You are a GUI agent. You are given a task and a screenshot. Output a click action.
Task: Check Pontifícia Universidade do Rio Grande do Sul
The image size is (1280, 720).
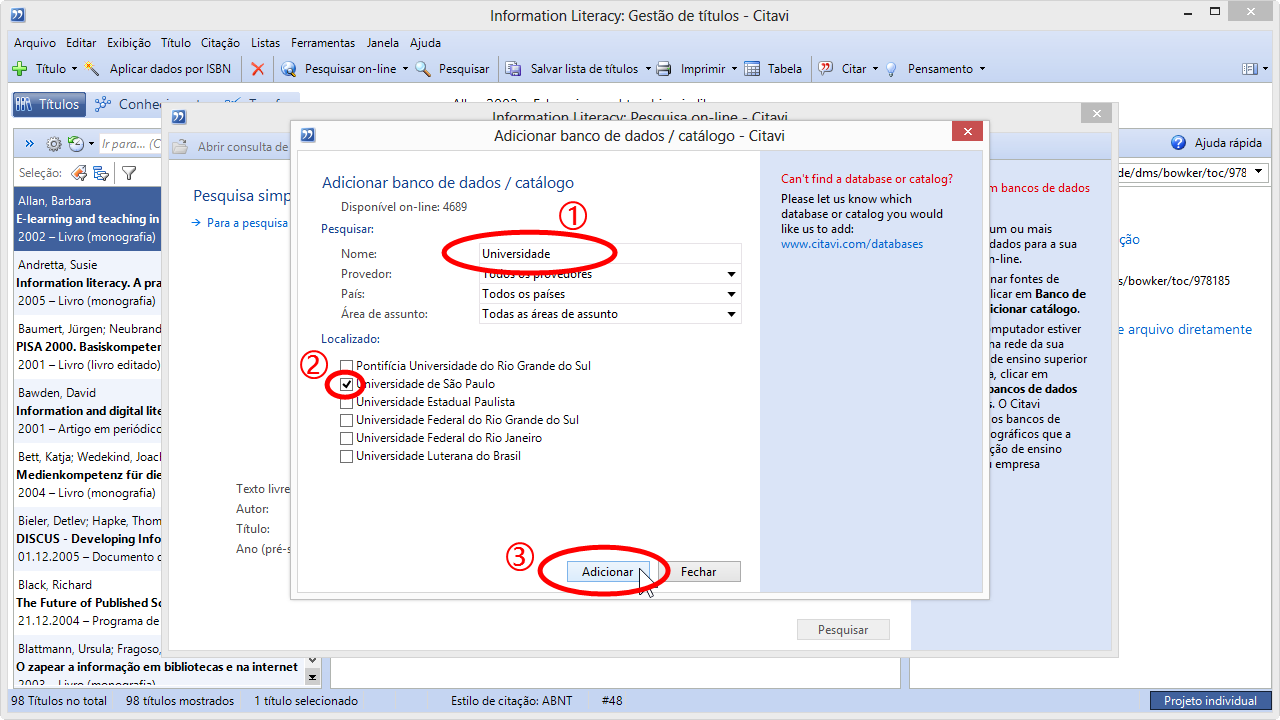click(347, 366)
